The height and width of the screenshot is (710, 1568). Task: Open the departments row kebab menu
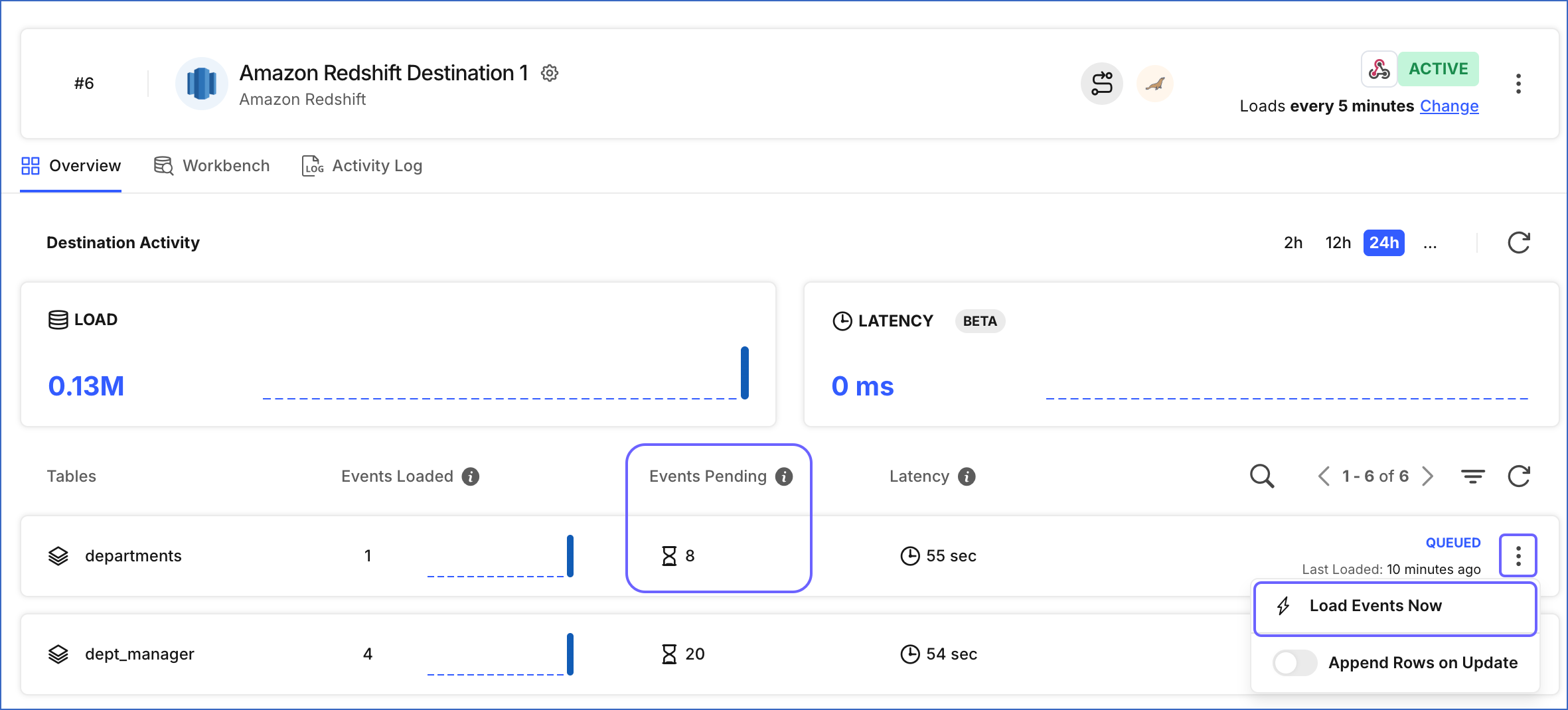(1518, 556)
